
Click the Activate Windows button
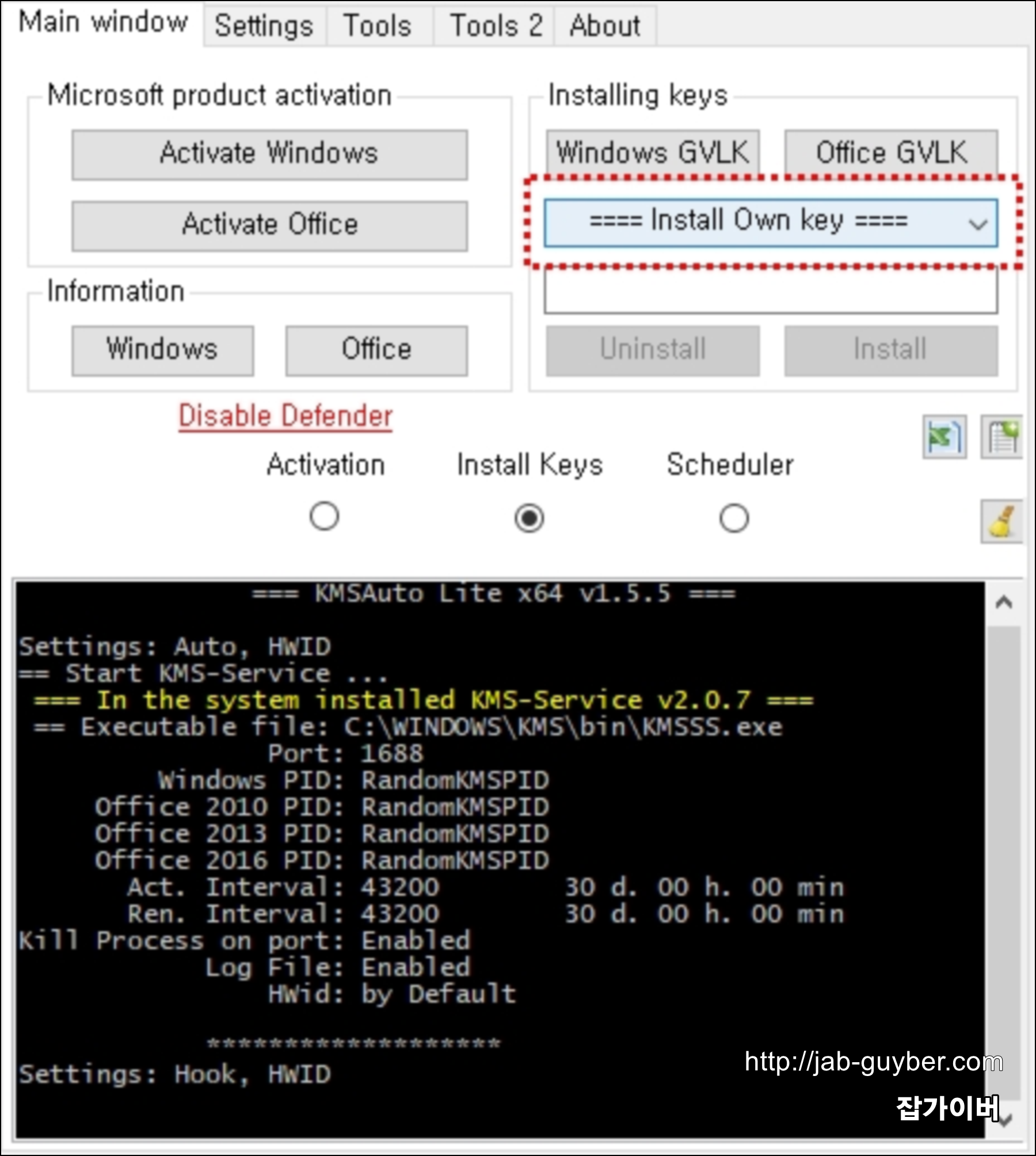(x=269, y=154)
